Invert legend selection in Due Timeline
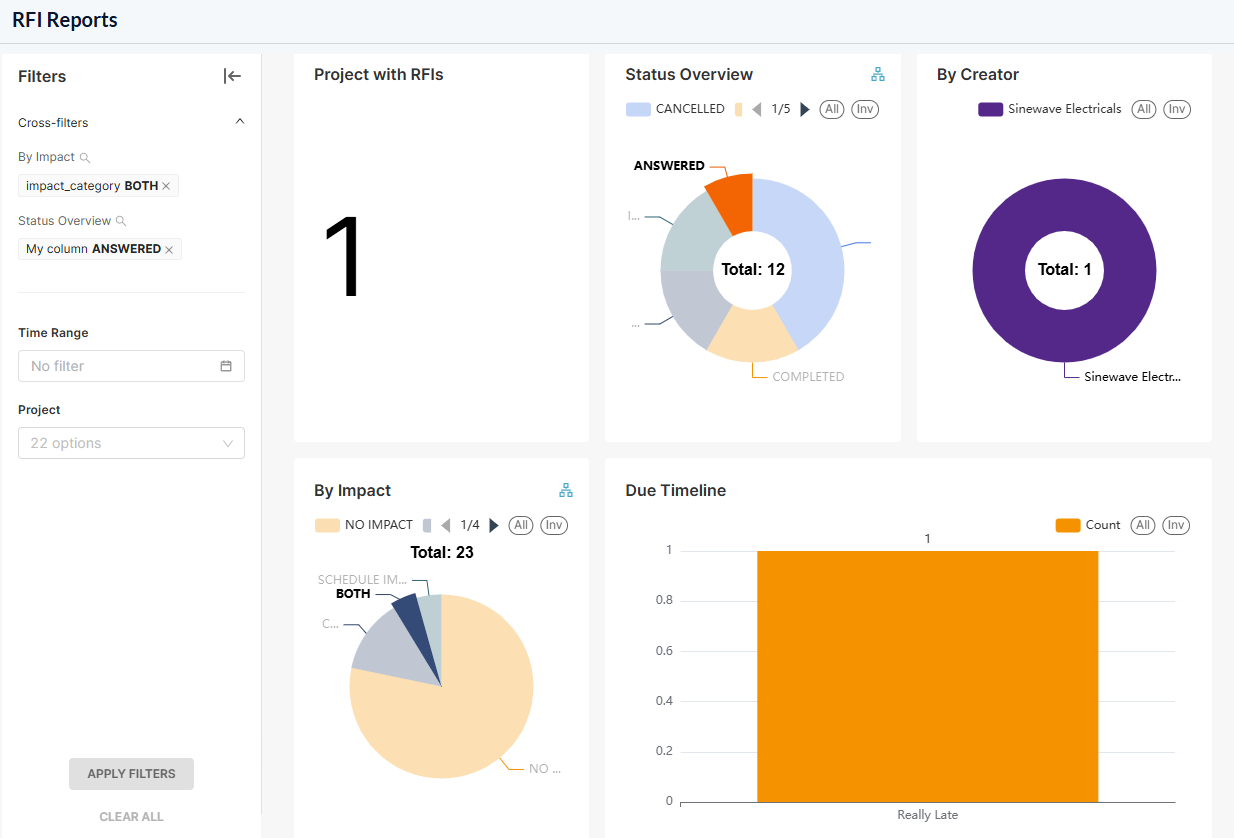 [x=1176, y=525]
